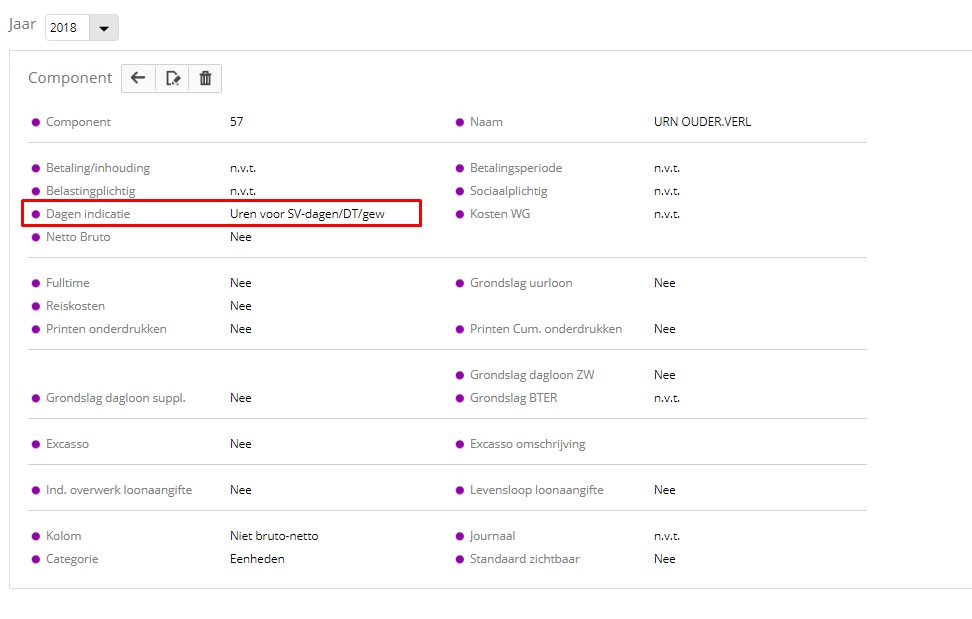Click the purple bullet beside Fulltime
This screenshot has height=619, width=972.
[36, 283]
